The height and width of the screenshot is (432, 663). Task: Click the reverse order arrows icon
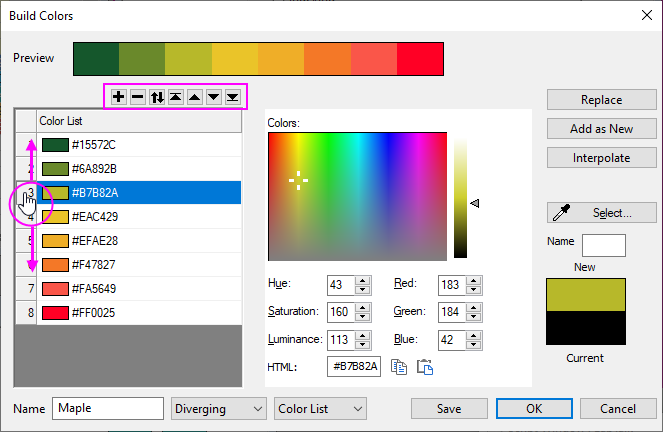tap(156, 97)
